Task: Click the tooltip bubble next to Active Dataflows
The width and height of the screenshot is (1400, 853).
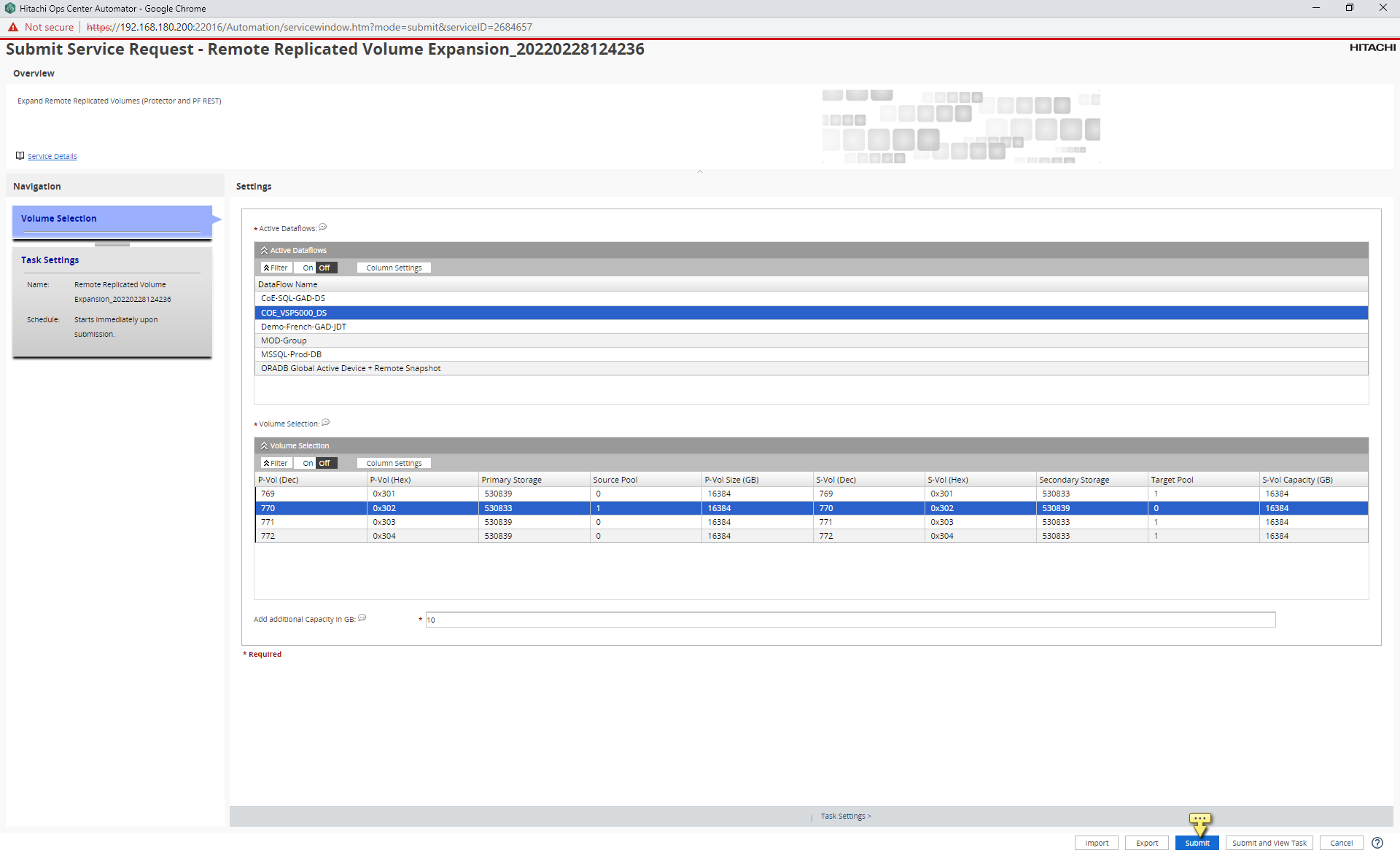Action: [322, 227]
